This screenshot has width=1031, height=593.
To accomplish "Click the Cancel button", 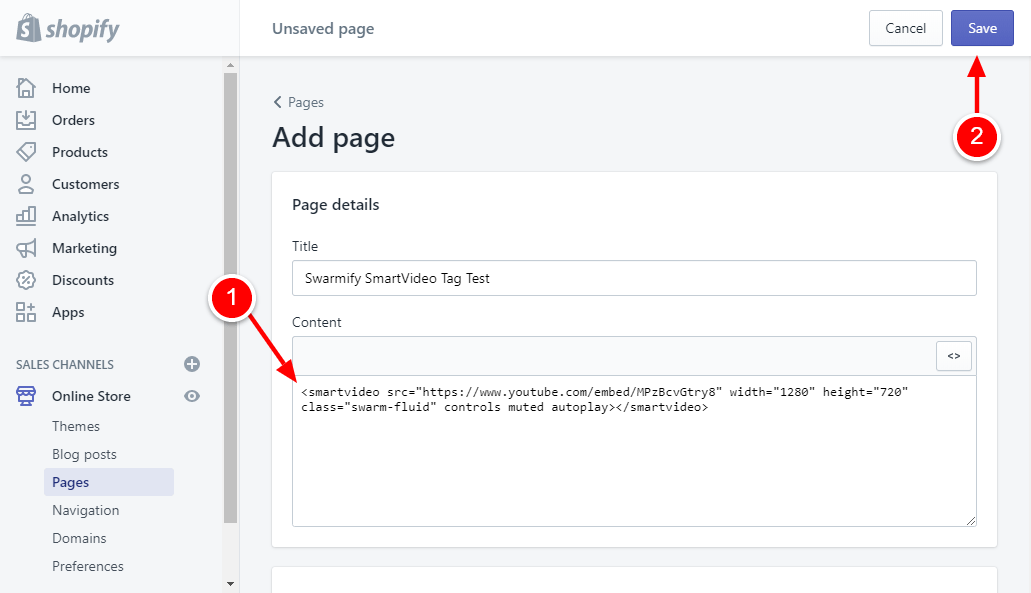I will tap(905, 28).
